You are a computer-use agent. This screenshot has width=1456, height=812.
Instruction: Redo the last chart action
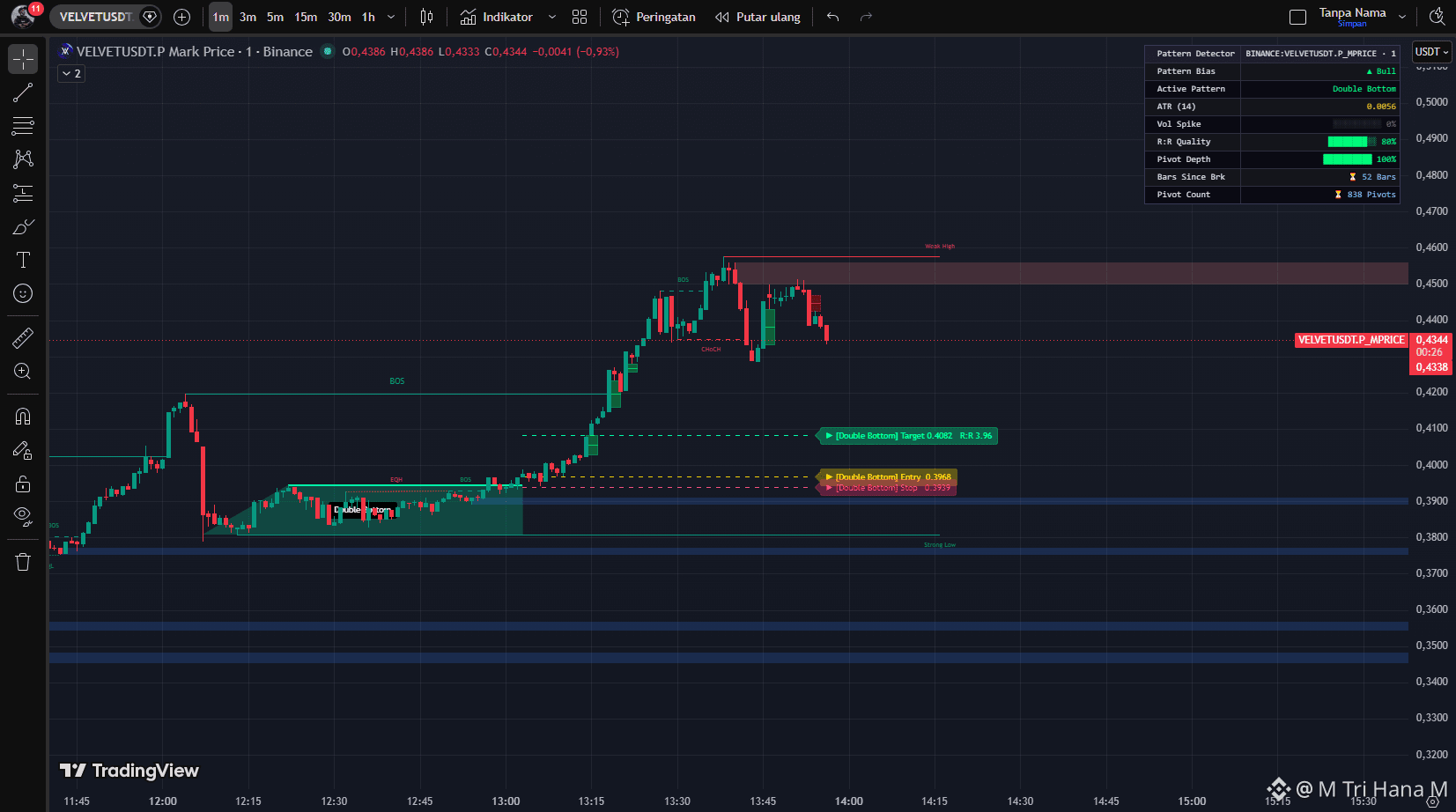coord(866,17)
